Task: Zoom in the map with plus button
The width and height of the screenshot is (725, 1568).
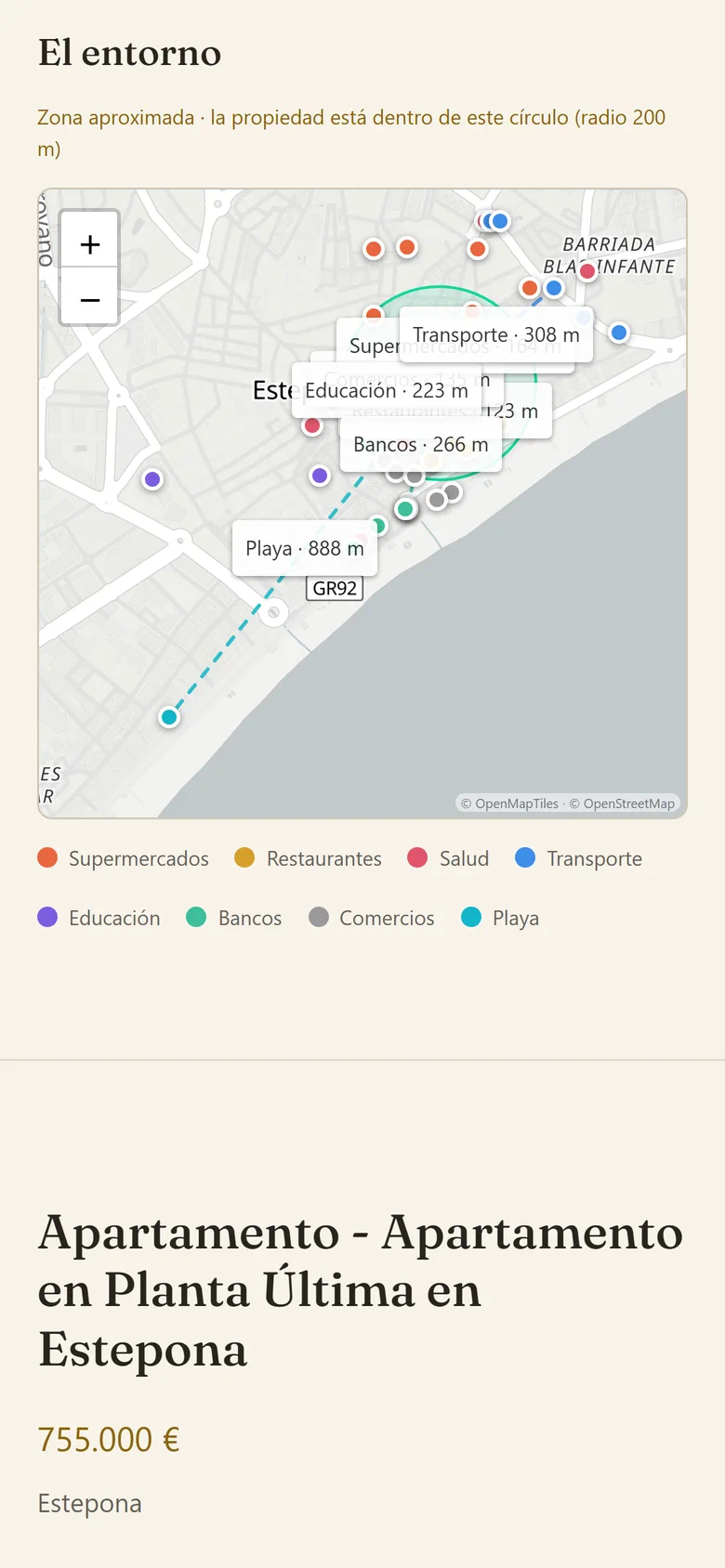Action: pyautogui.click(x=89, y=244)
